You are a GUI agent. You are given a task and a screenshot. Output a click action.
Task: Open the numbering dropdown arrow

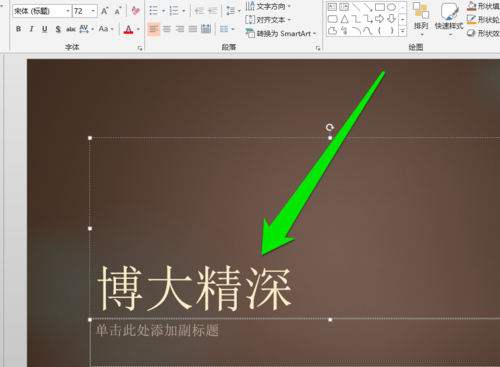[184, 11]
